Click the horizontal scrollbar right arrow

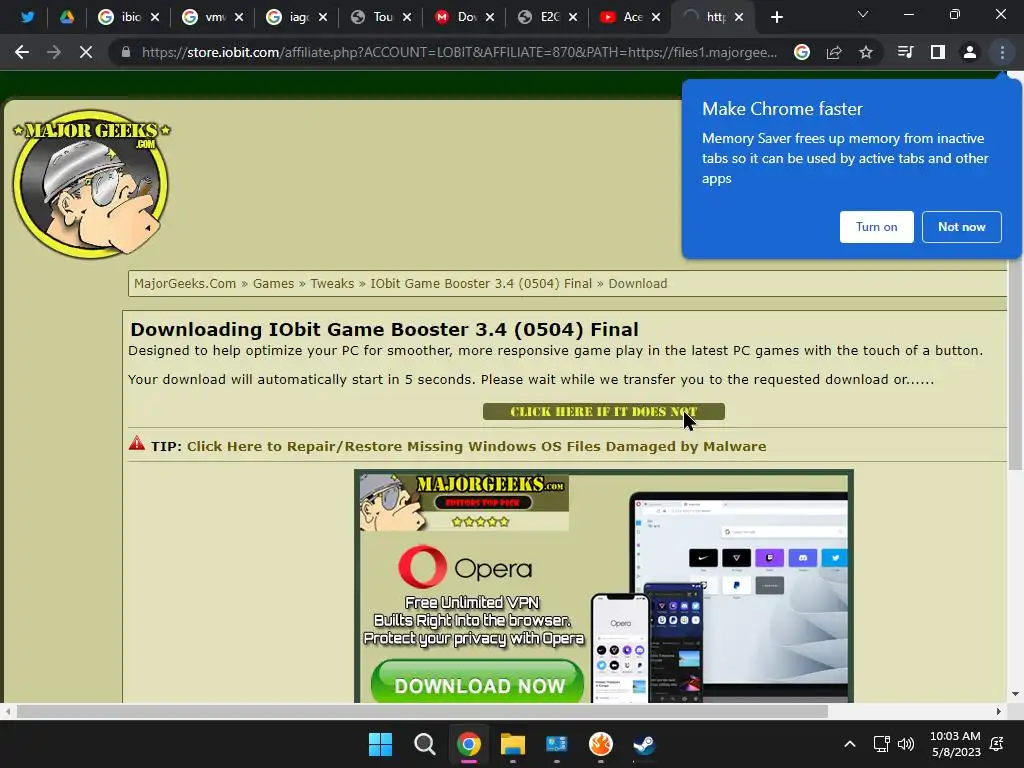pos(999,711)
